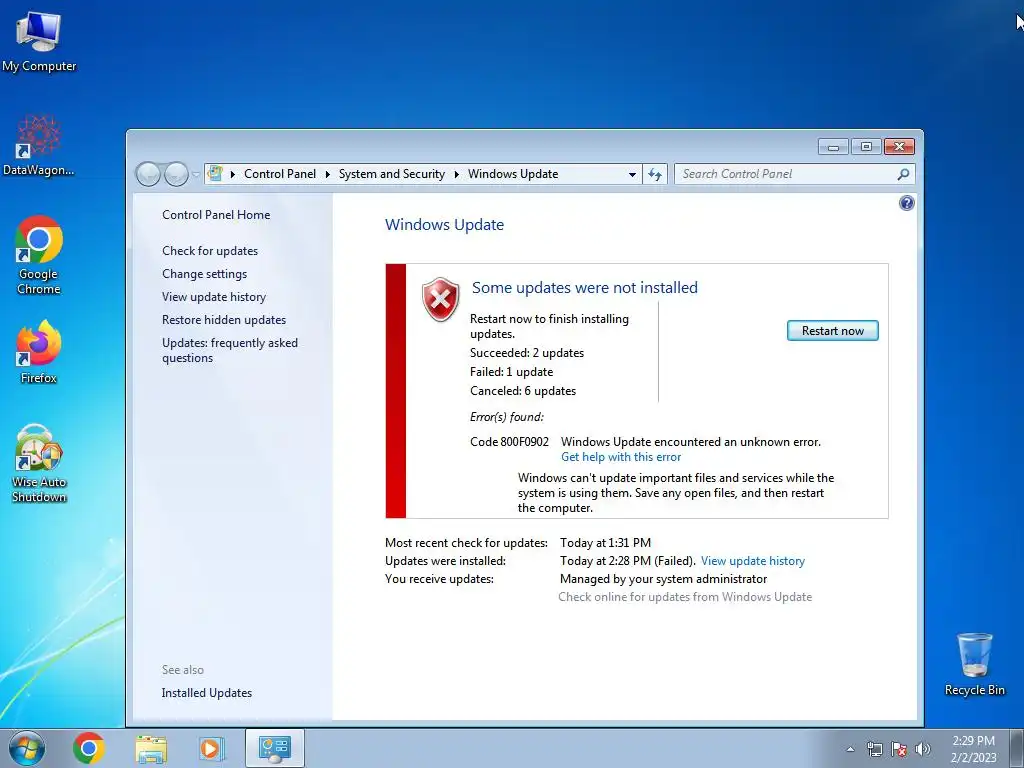Select the Control Panel taskbar button
Screen dimensions: 1024x768
[274, 748]
